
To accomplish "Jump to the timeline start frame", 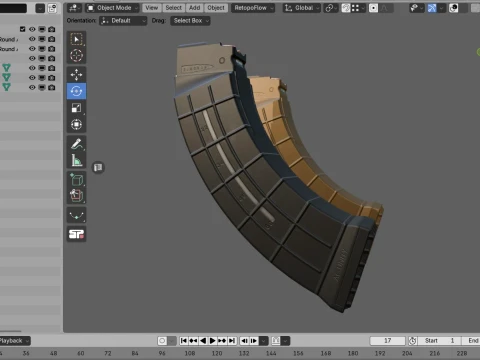I will [x=184, y=341].
